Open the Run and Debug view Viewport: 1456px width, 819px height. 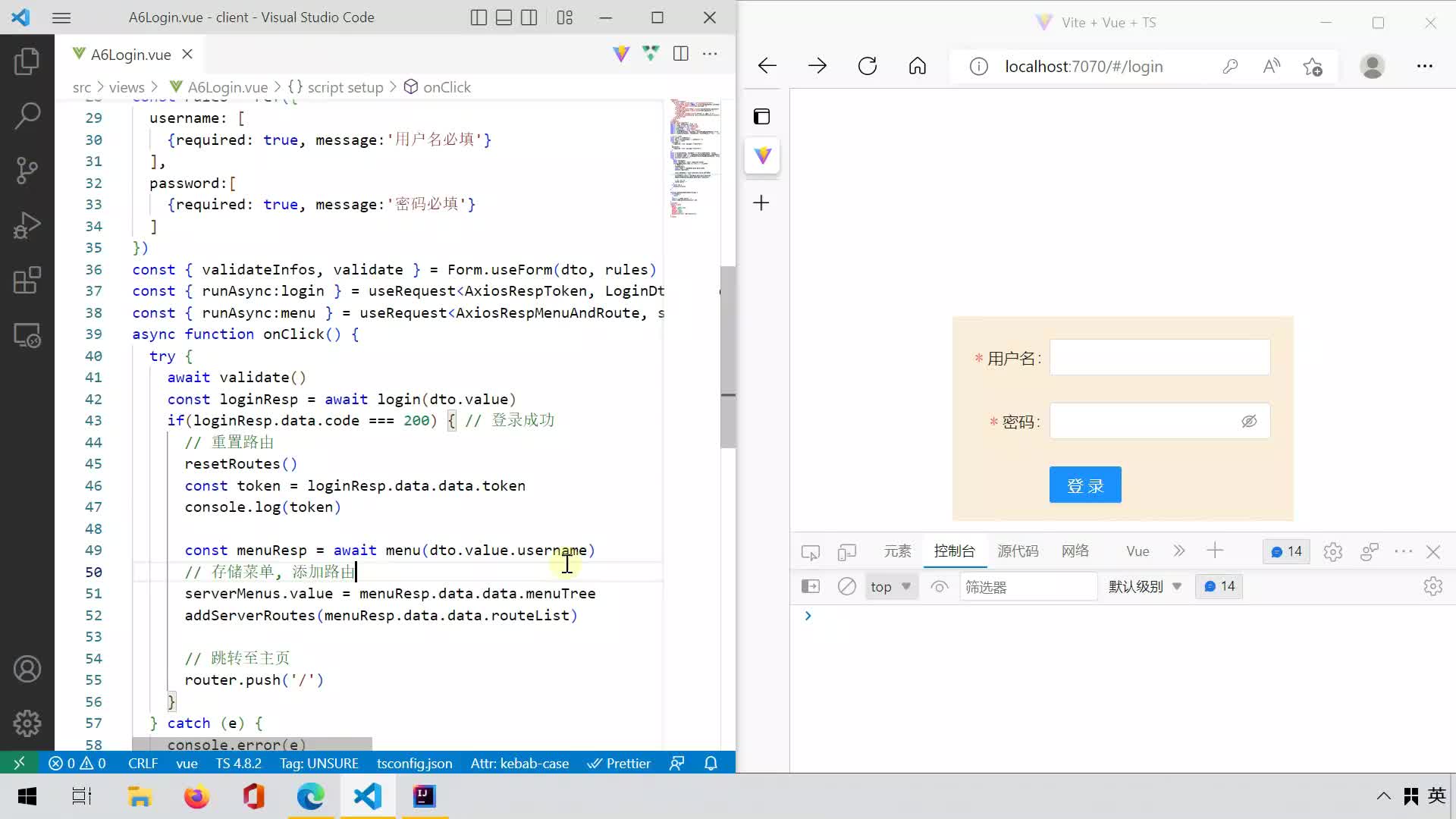[x=27, y=225]
